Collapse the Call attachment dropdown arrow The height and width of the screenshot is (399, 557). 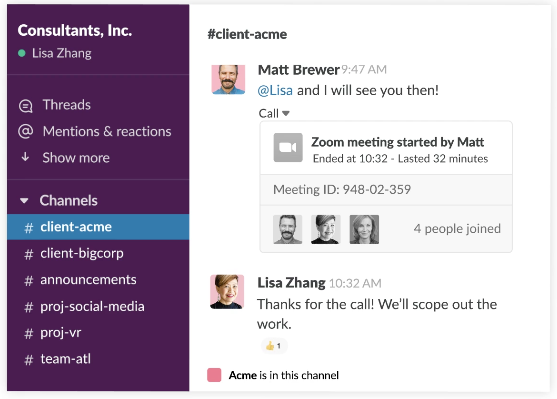(286, 113)
